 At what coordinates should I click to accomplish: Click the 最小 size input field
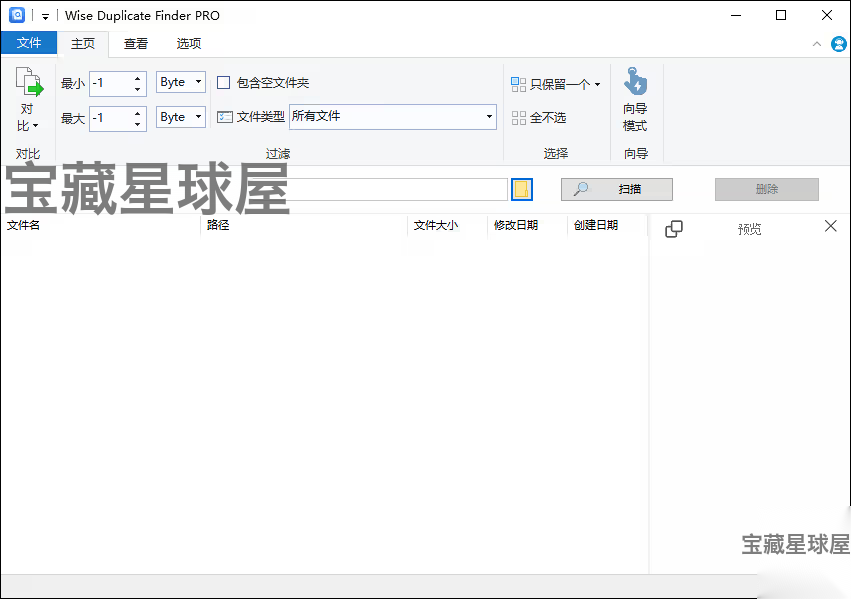111,84
